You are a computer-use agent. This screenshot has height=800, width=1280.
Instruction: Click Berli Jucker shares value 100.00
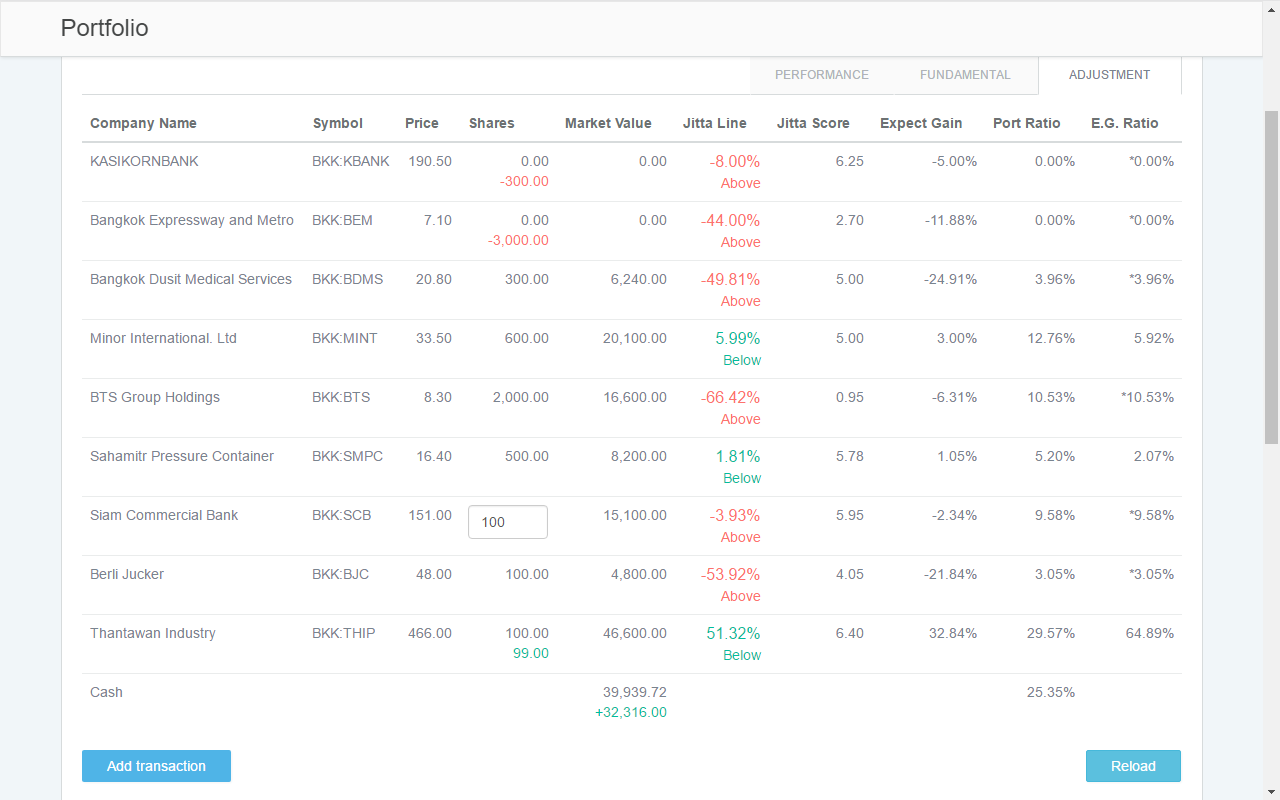pos(526,574)
